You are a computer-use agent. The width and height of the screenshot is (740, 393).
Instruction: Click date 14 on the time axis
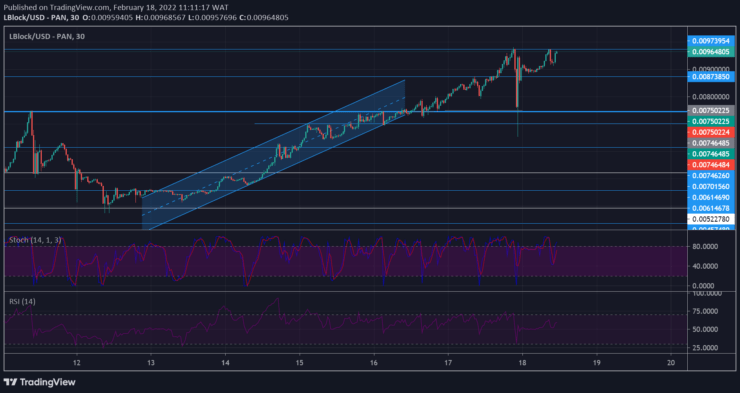[x=225, y=363]
